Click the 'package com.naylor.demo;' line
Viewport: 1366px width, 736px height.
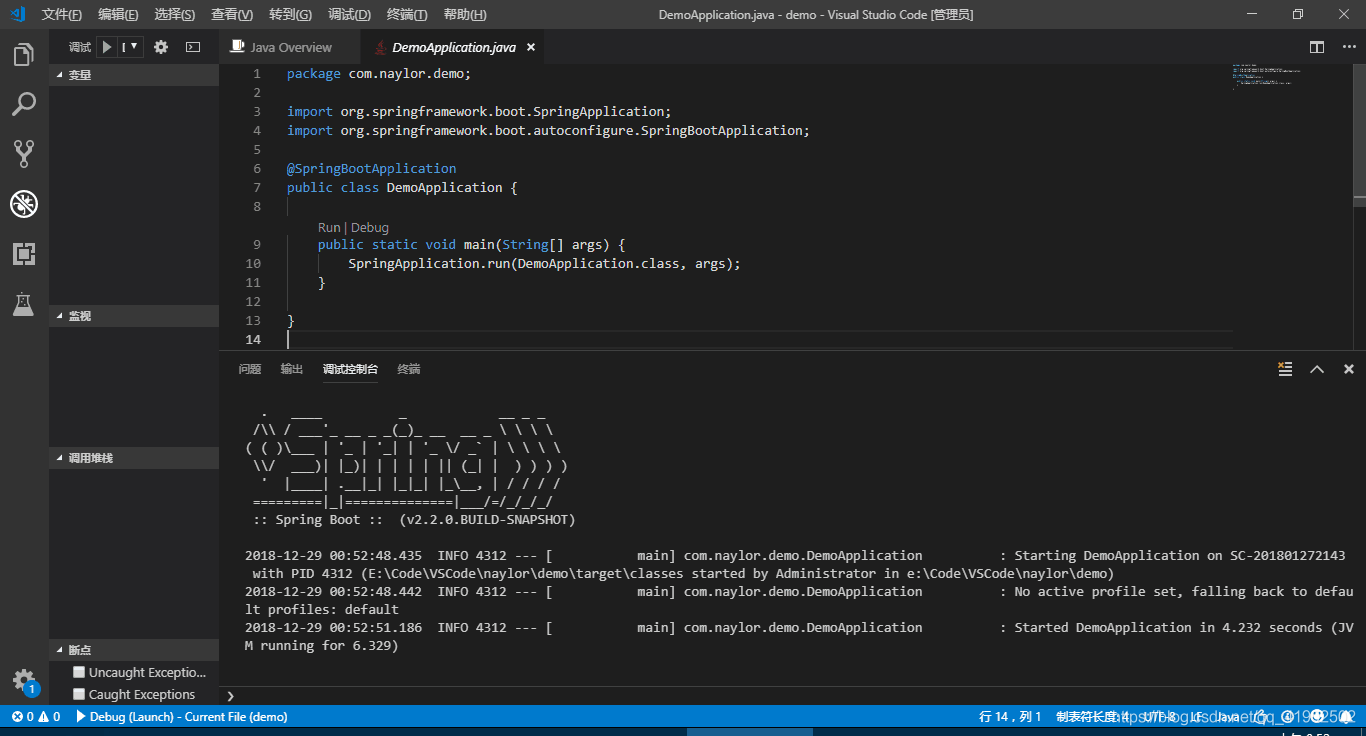379,73
